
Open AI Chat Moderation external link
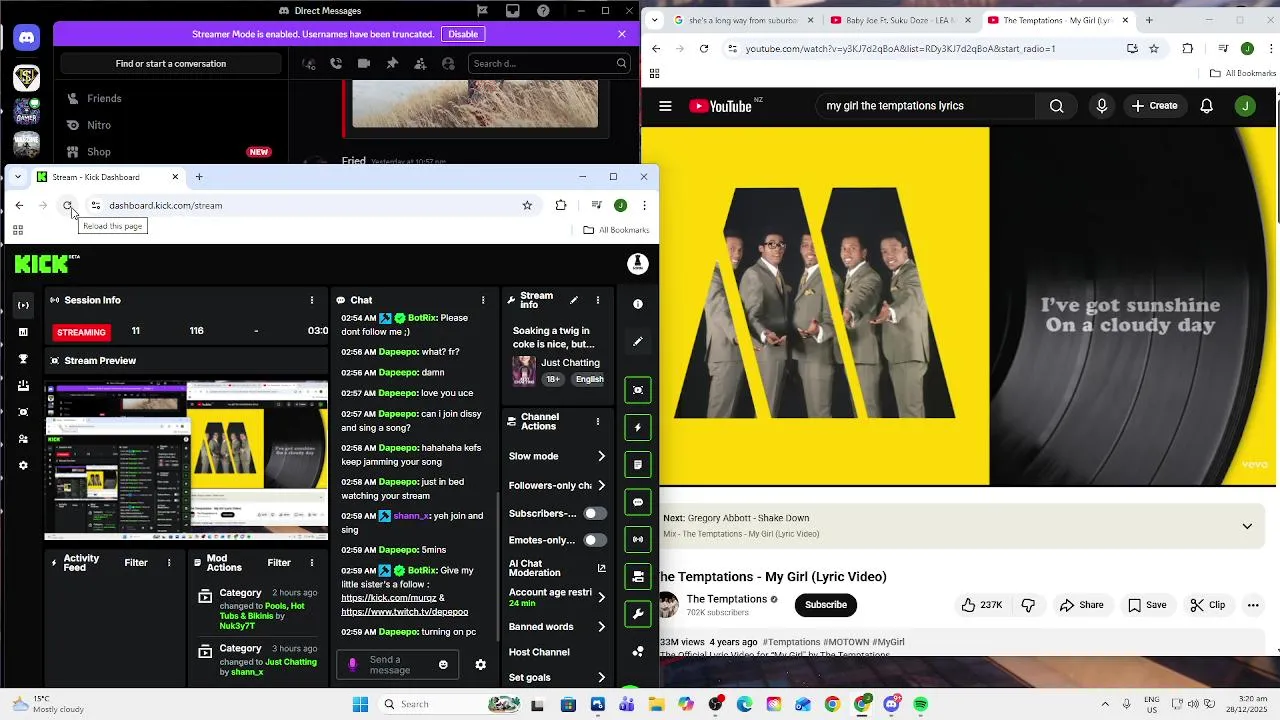pyautogui.click(x=602, y=568)
